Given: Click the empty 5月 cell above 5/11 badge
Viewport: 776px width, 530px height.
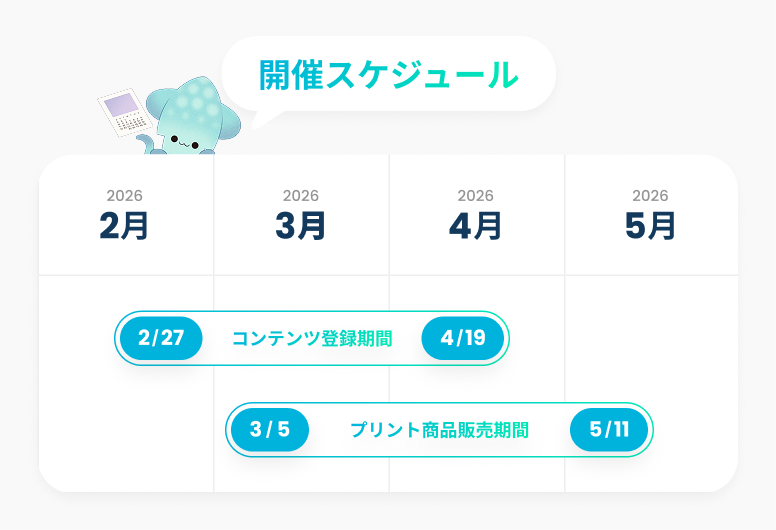Looking at the screenshot, I should [651, 338].
